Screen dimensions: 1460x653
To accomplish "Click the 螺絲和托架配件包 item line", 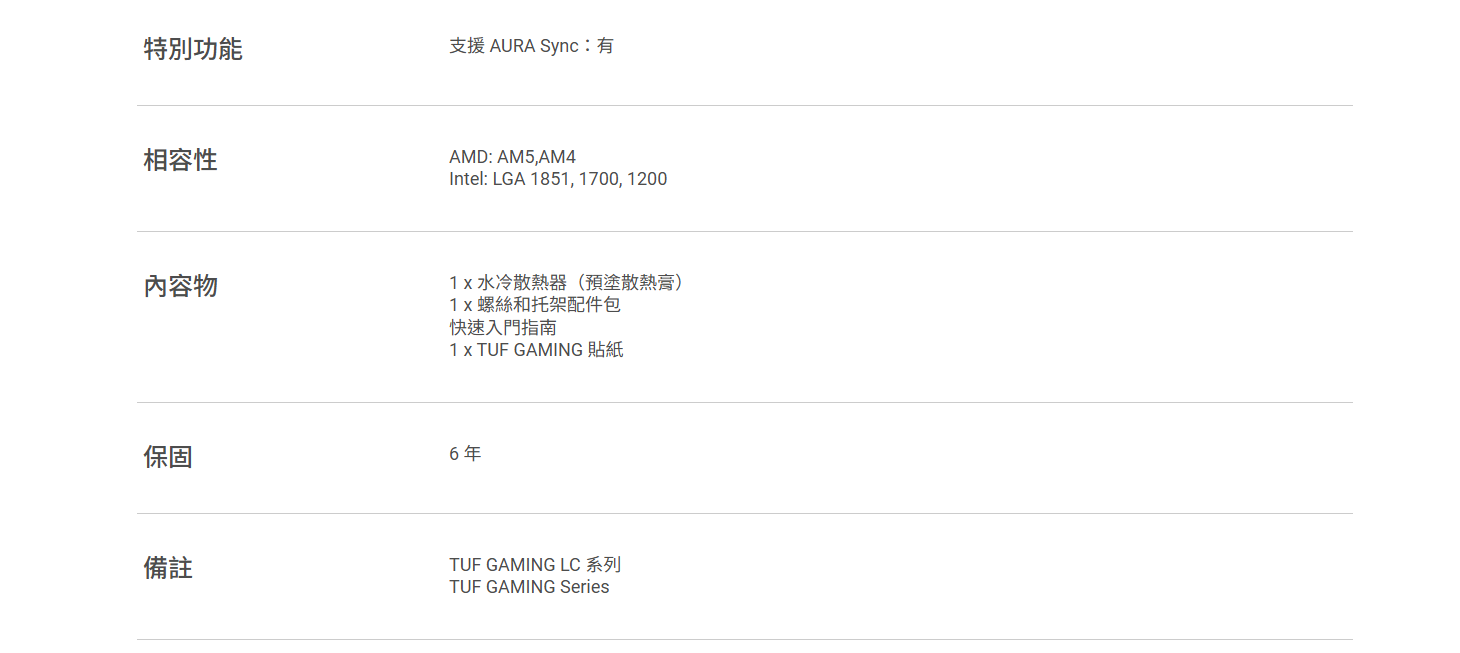I will (x=535, y=305).
